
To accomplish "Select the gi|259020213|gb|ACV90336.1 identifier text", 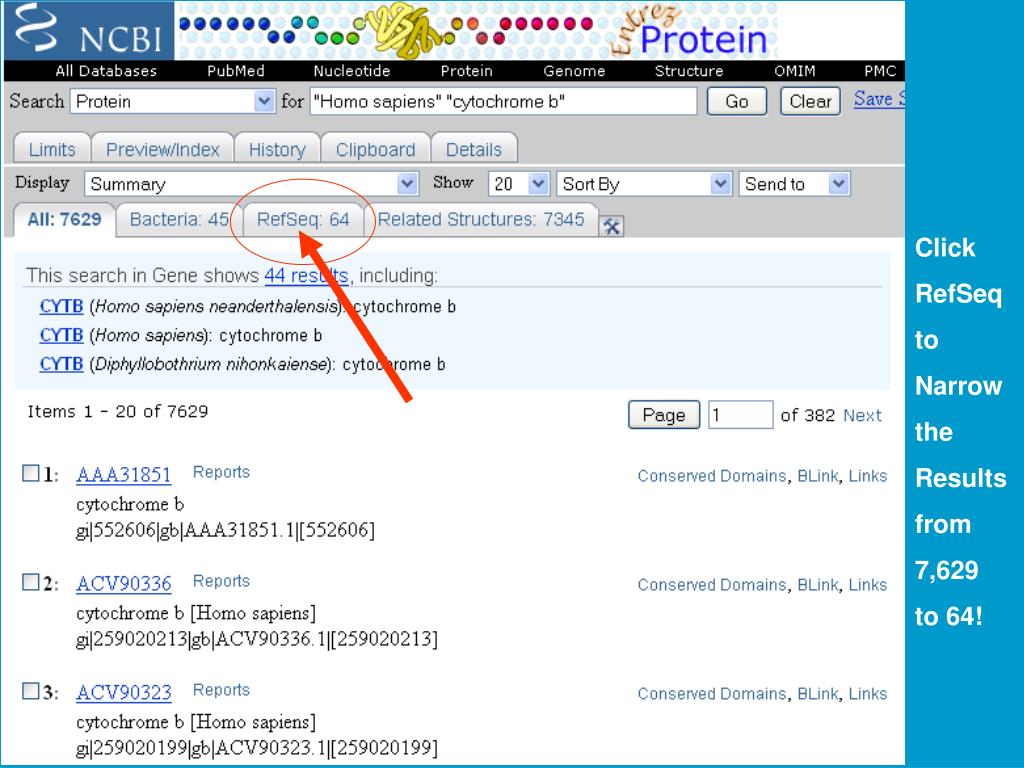I will (x=257, y=639).
